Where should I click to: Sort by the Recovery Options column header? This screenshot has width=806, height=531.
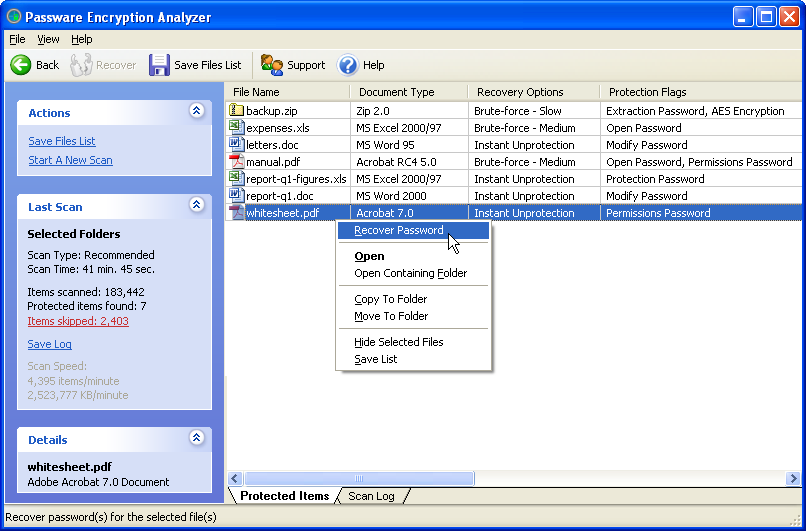pyautogui.click(x=534, y=92)
